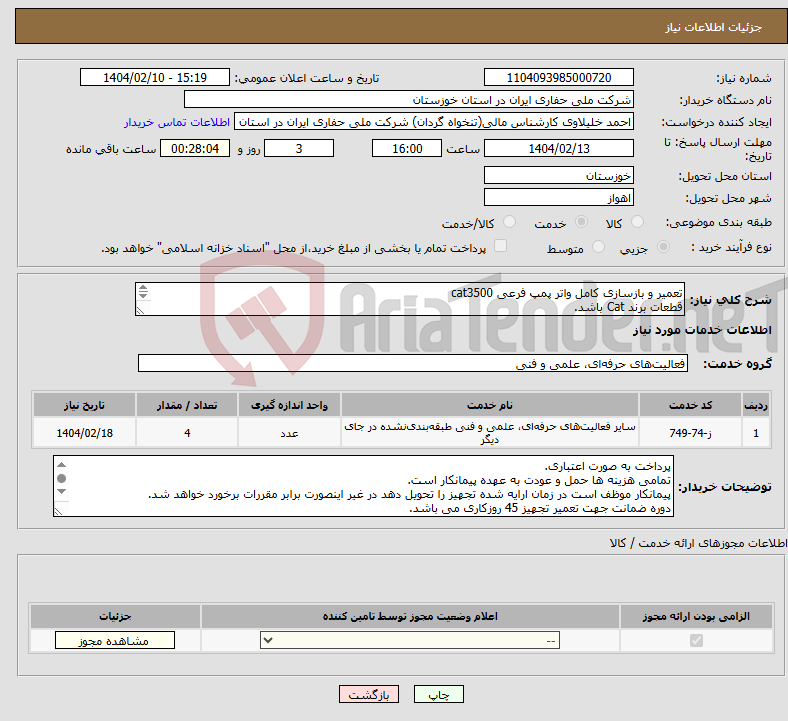Click the تاریخ نیاز column header

(x=84, y=405)
